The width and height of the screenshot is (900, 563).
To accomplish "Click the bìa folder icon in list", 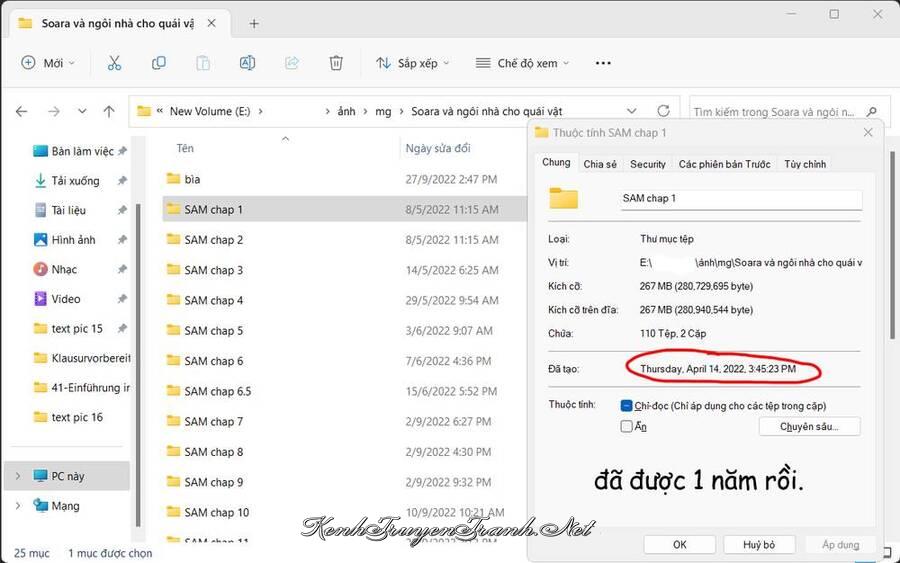I will click(173, 179).
